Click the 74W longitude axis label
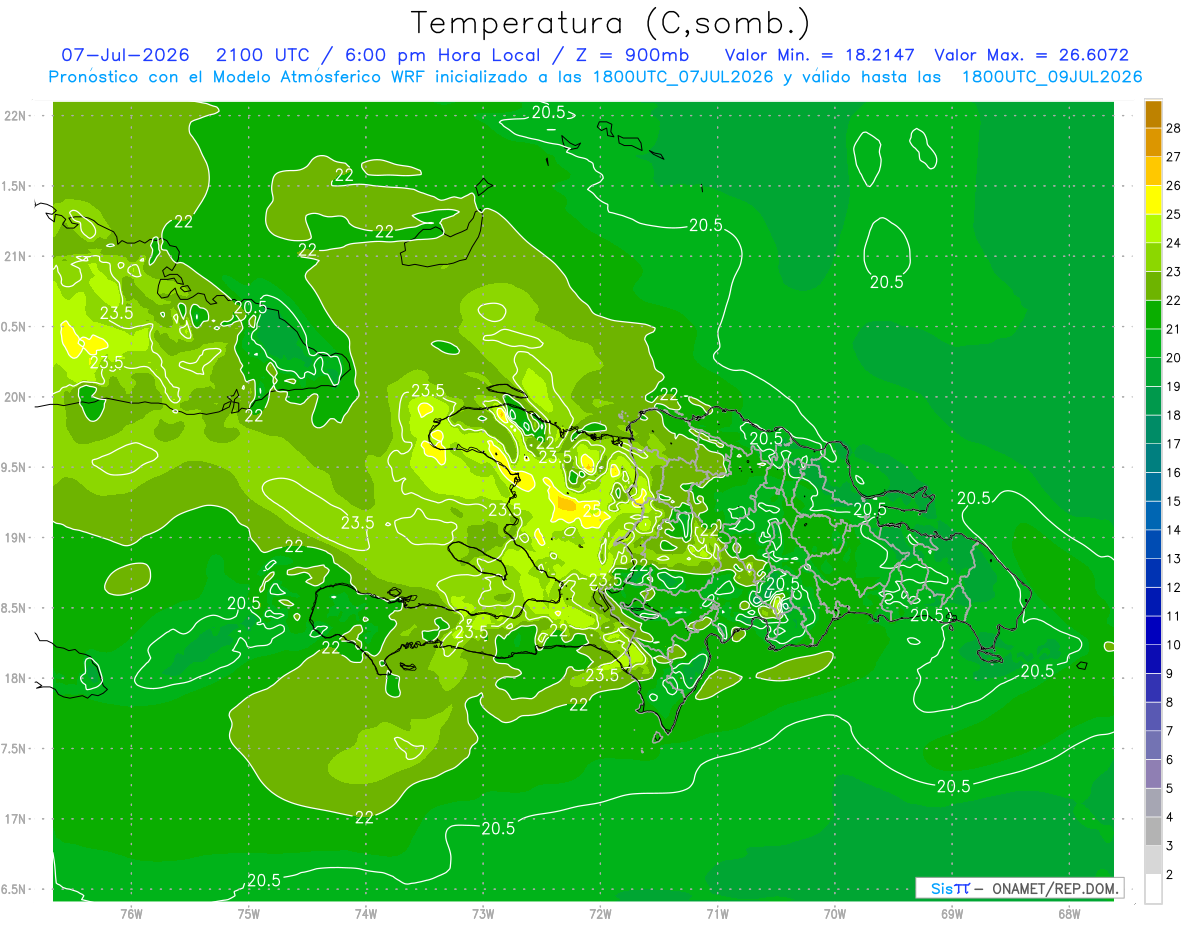This screenshot has height=927, width=1200. 366,914
